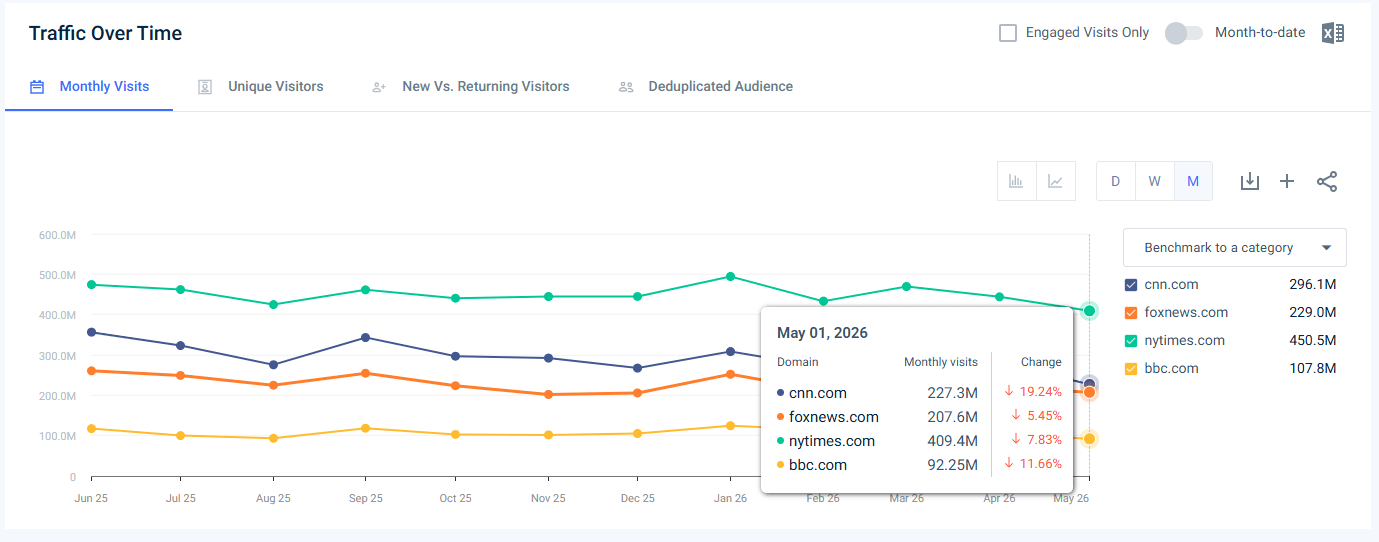Click tooltip date May 01, 2026
Screen dimensions: 1379x542
pos(822,332)
